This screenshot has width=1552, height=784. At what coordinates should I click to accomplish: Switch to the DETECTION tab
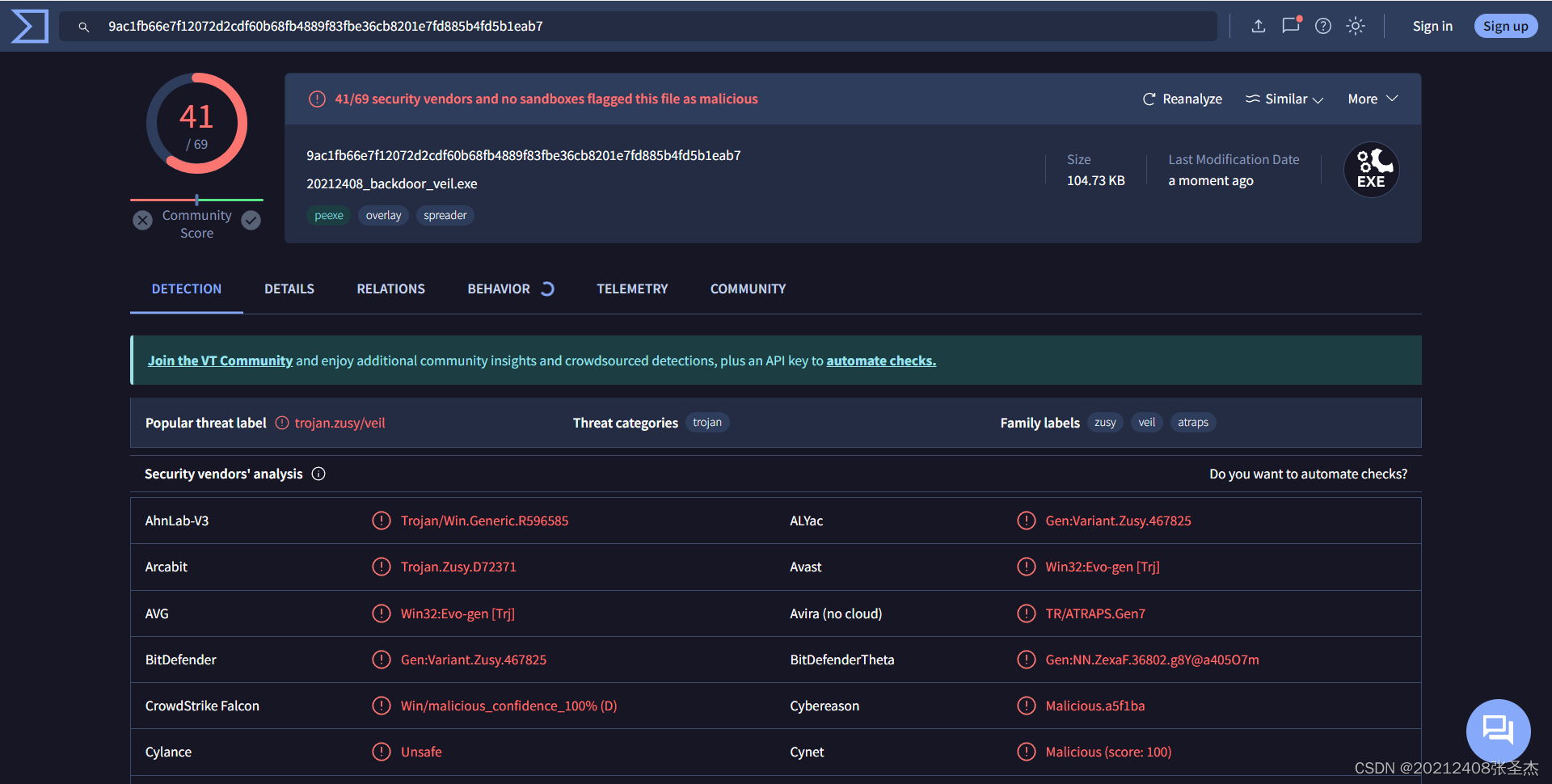click(x=187, y=289)
